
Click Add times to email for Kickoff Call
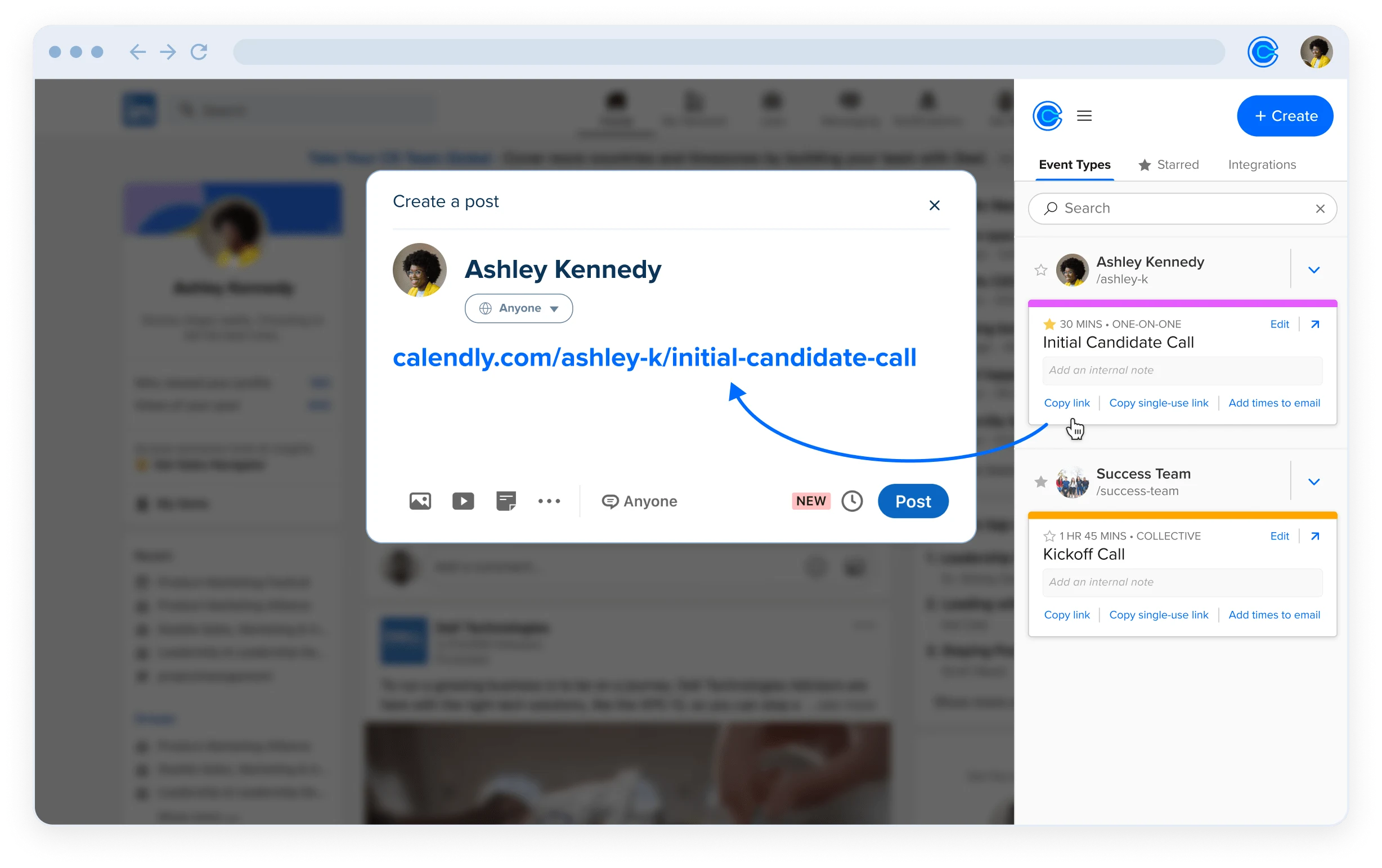pyautogui.click(x=1274, y=614)
